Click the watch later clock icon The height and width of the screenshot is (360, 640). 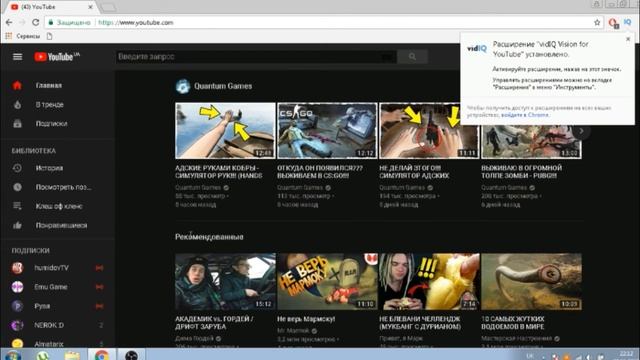tap(17, 187)
